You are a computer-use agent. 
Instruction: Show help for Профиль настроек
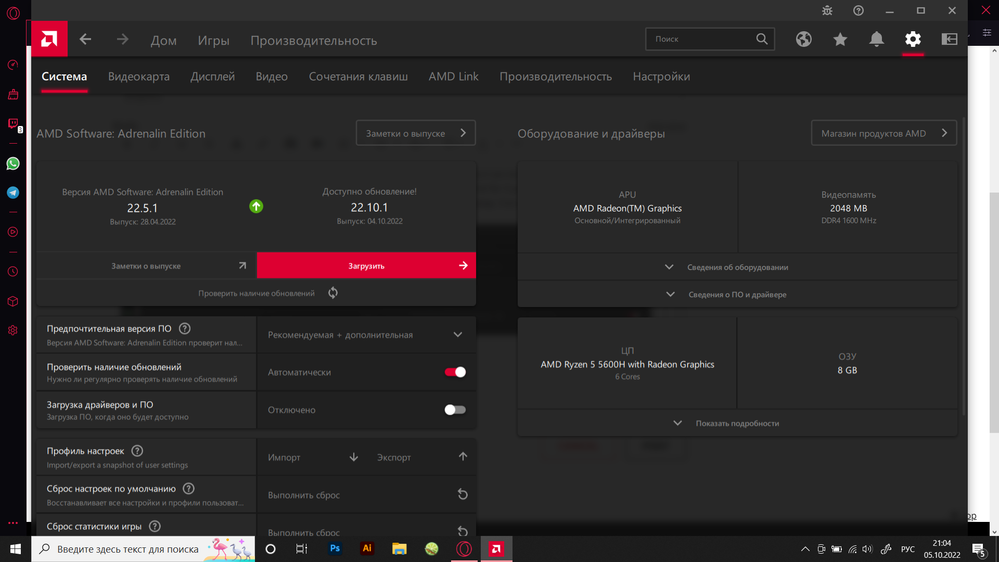pos(137,450)
